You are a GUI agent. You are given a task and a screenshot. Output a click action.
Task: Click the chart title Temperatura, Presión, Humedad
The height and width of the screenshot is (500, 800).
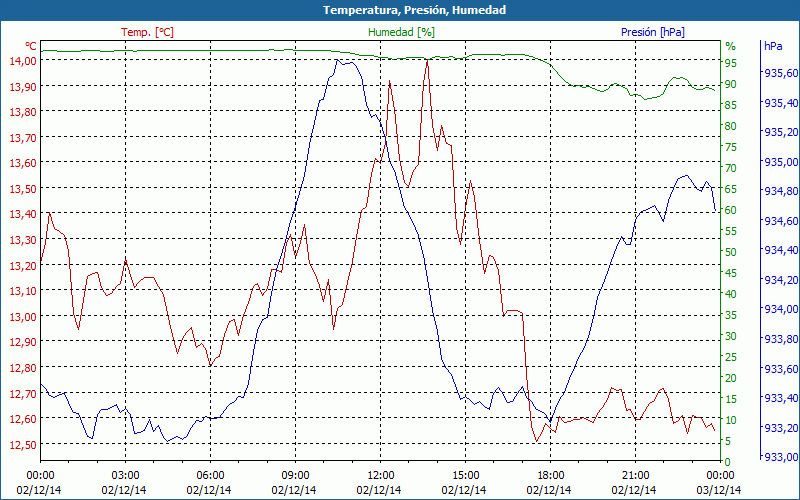tap(414, 10)
